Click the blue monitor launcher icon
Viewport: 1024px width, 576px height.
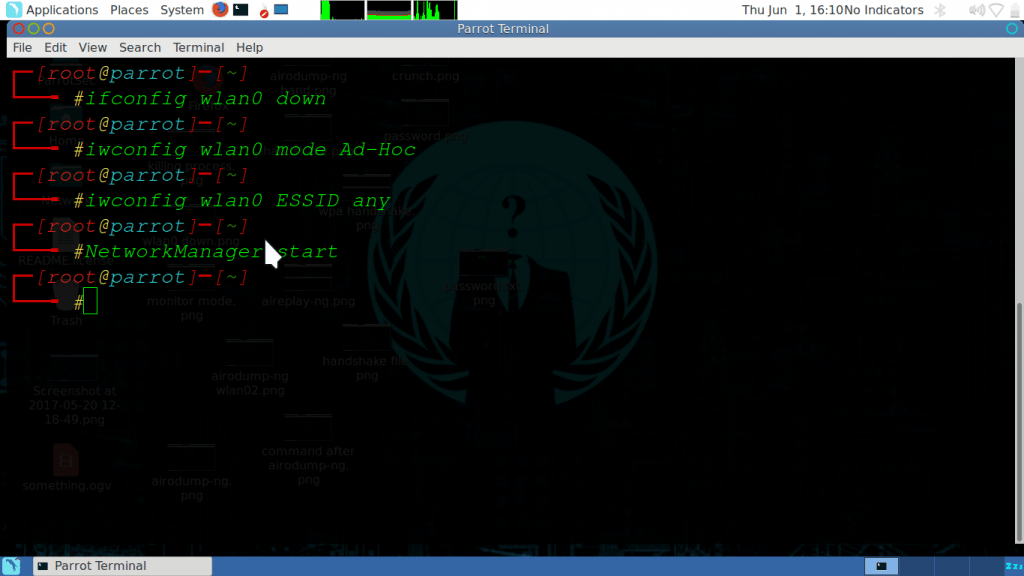[x=281, y=10]
